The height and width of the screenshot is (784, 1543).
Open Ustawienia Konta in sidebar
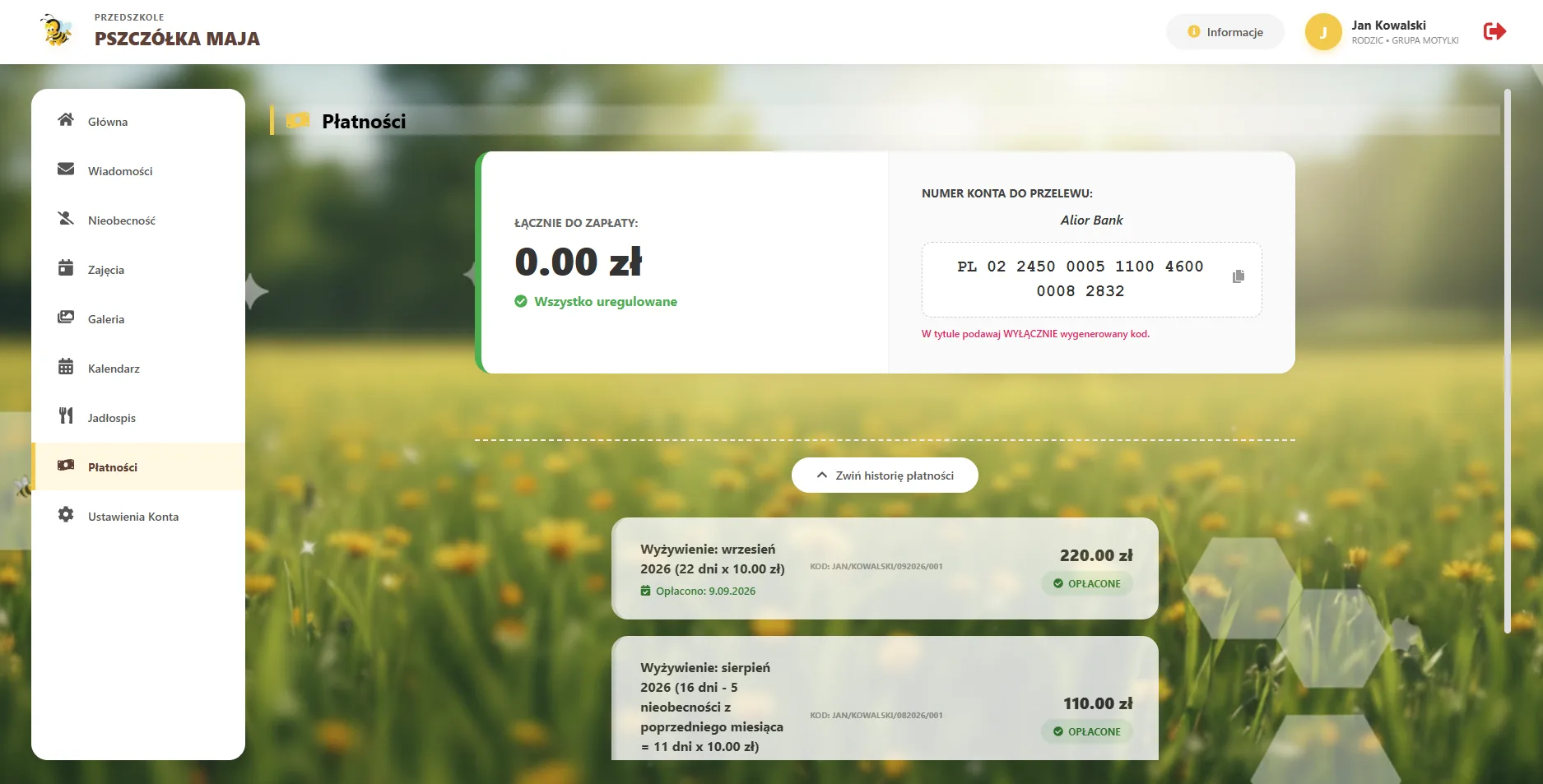[x=138, y=517]
